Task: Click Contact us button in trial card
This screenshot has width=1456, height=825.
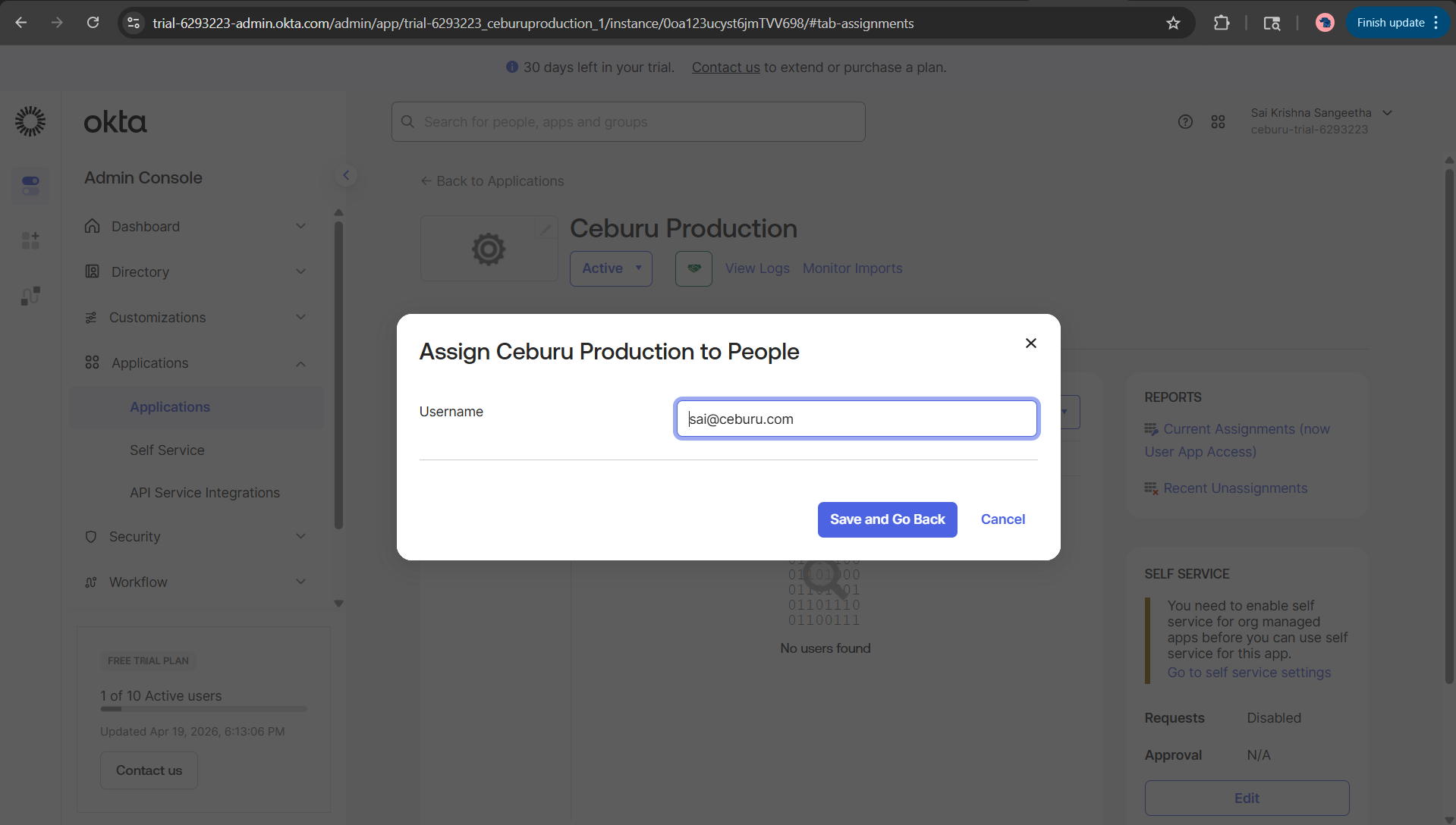Action: click(149, 770)
